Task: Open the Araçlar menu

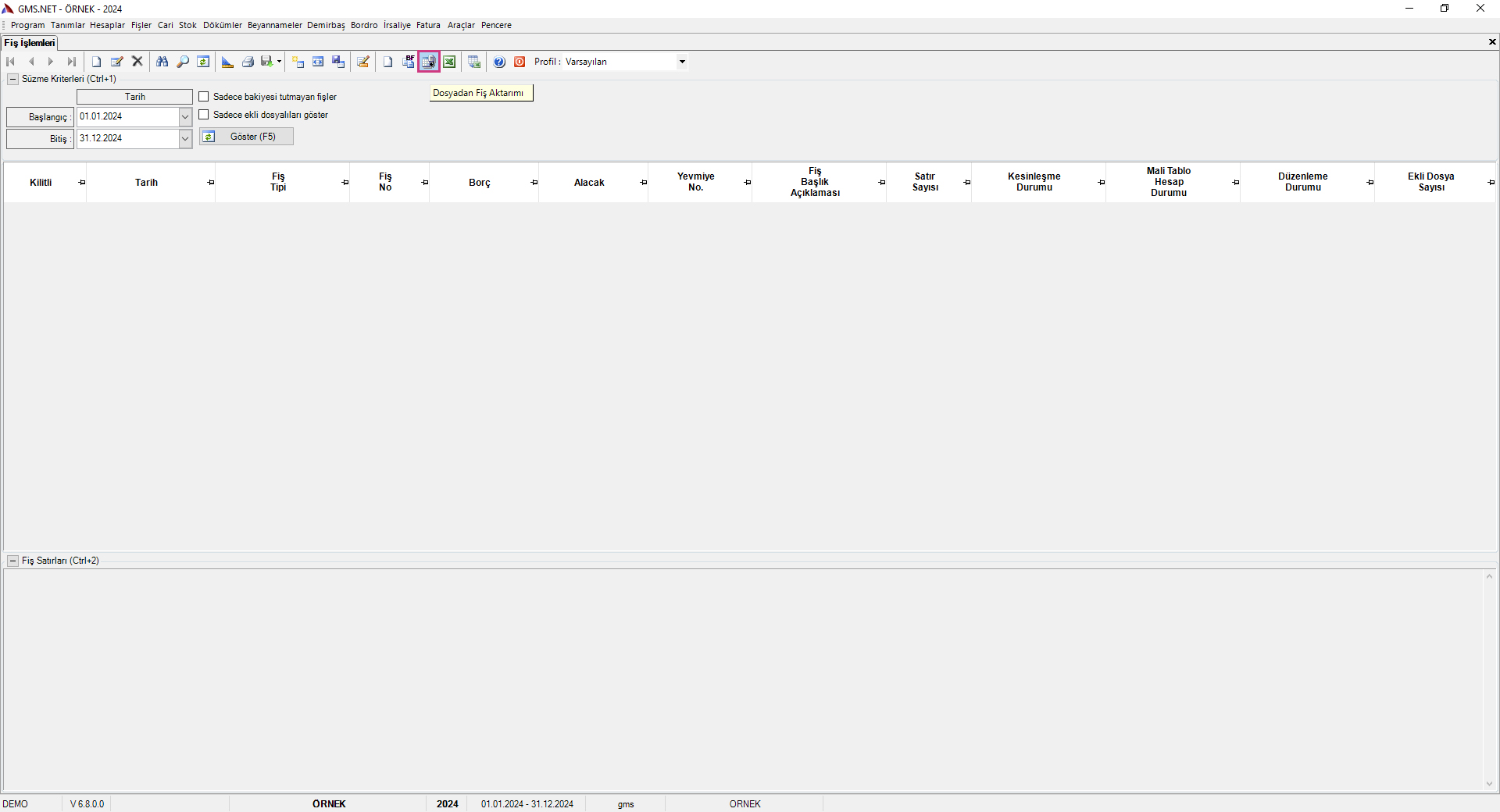Action: click(461, 25)
